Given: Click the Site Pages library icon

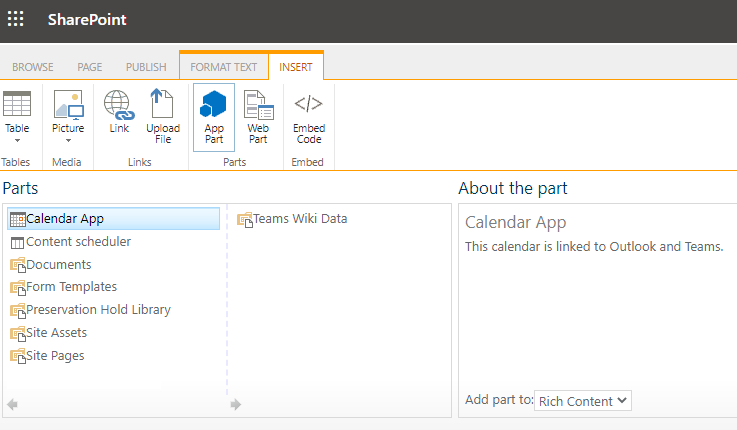Looking at the screenshot, I should (x=18, y=357).
